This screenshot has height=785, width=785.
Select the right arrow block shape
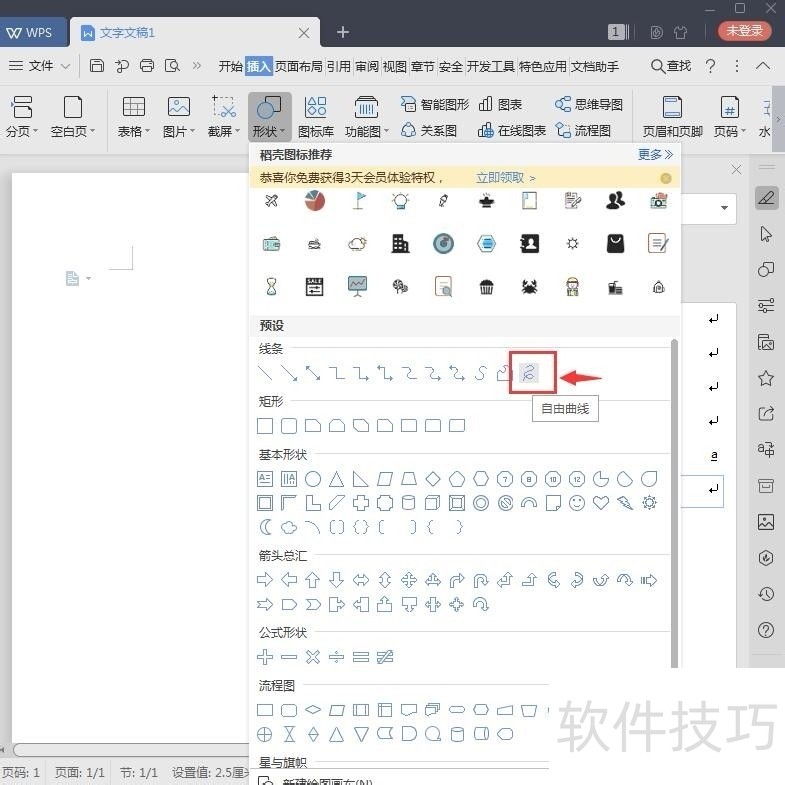[265, 580]
